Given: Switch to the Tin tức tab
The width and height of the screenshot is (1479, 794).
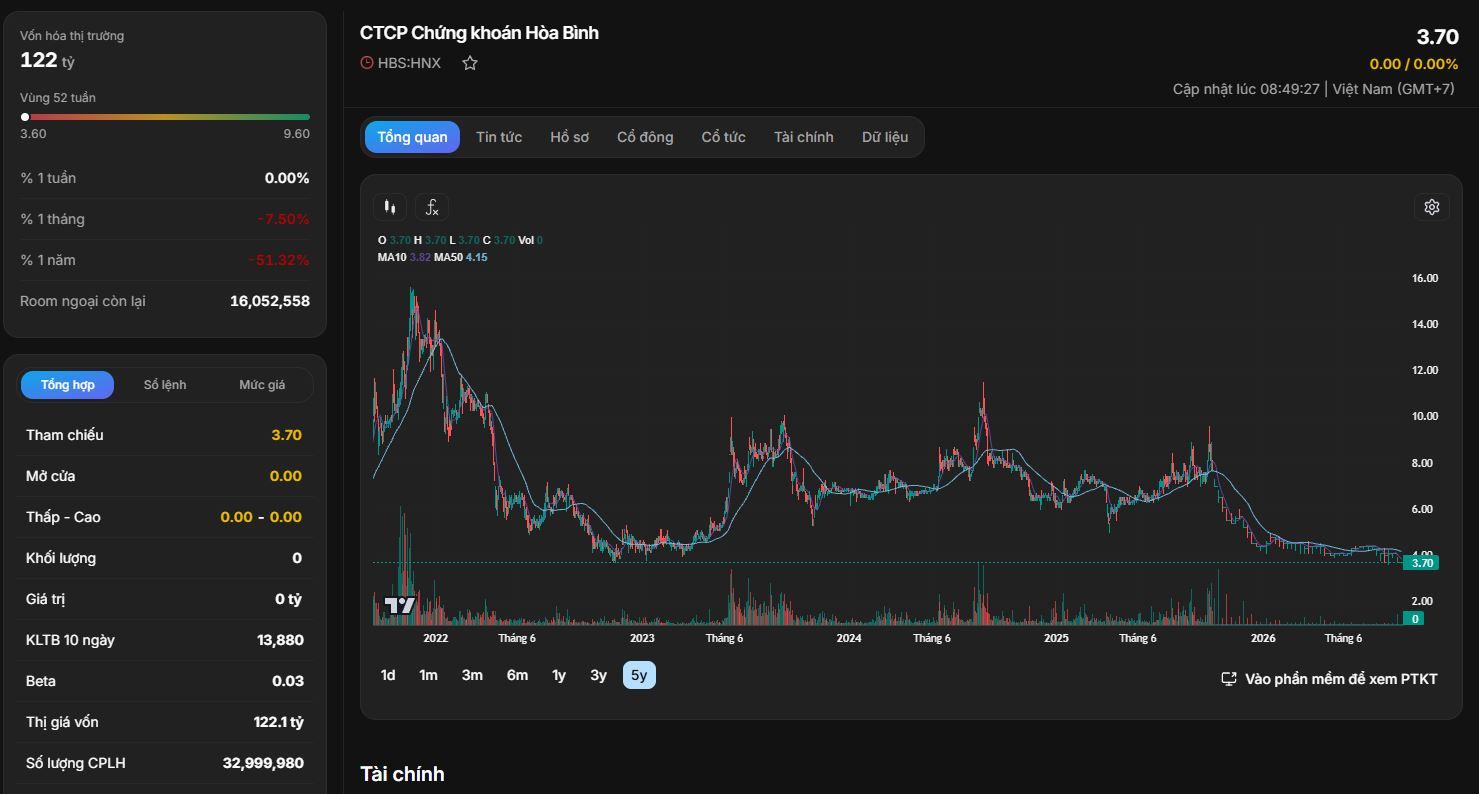Looking at the screenshot, I should click(x=499, y=137).
